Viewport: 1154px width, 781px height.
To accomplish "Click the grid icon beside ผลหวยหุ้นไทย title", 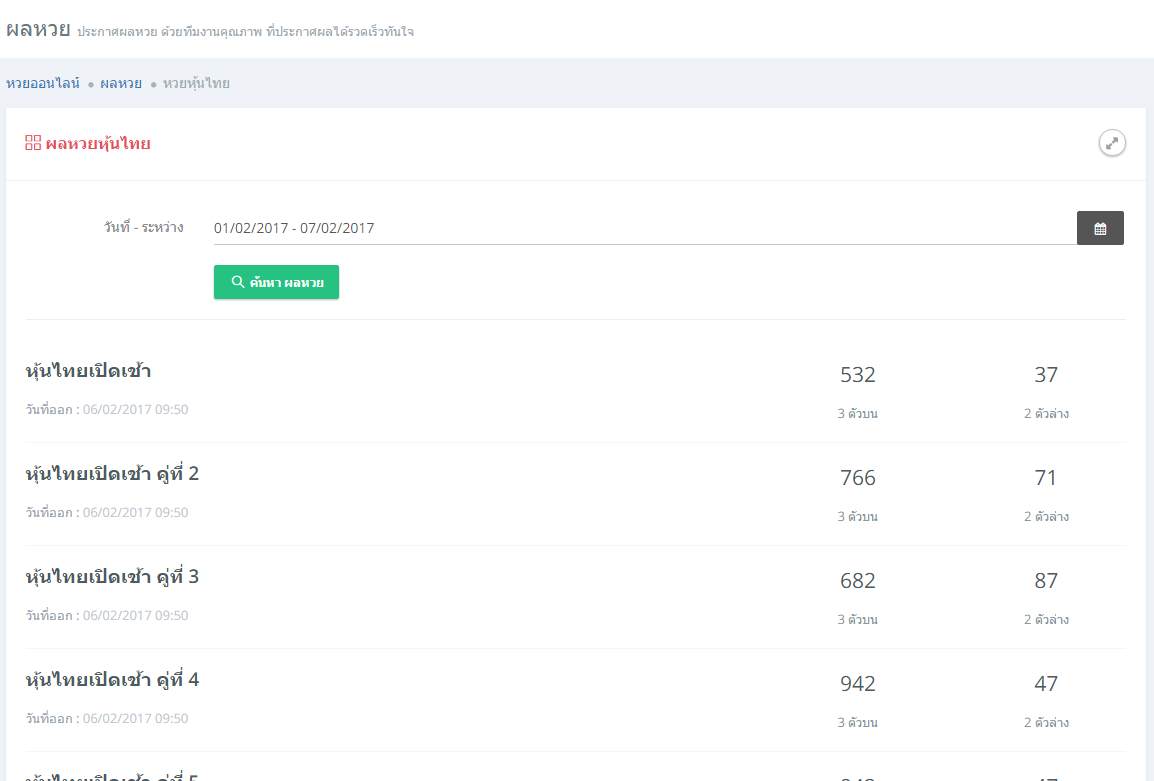I will pyautogui.click(x=33, y=143).
